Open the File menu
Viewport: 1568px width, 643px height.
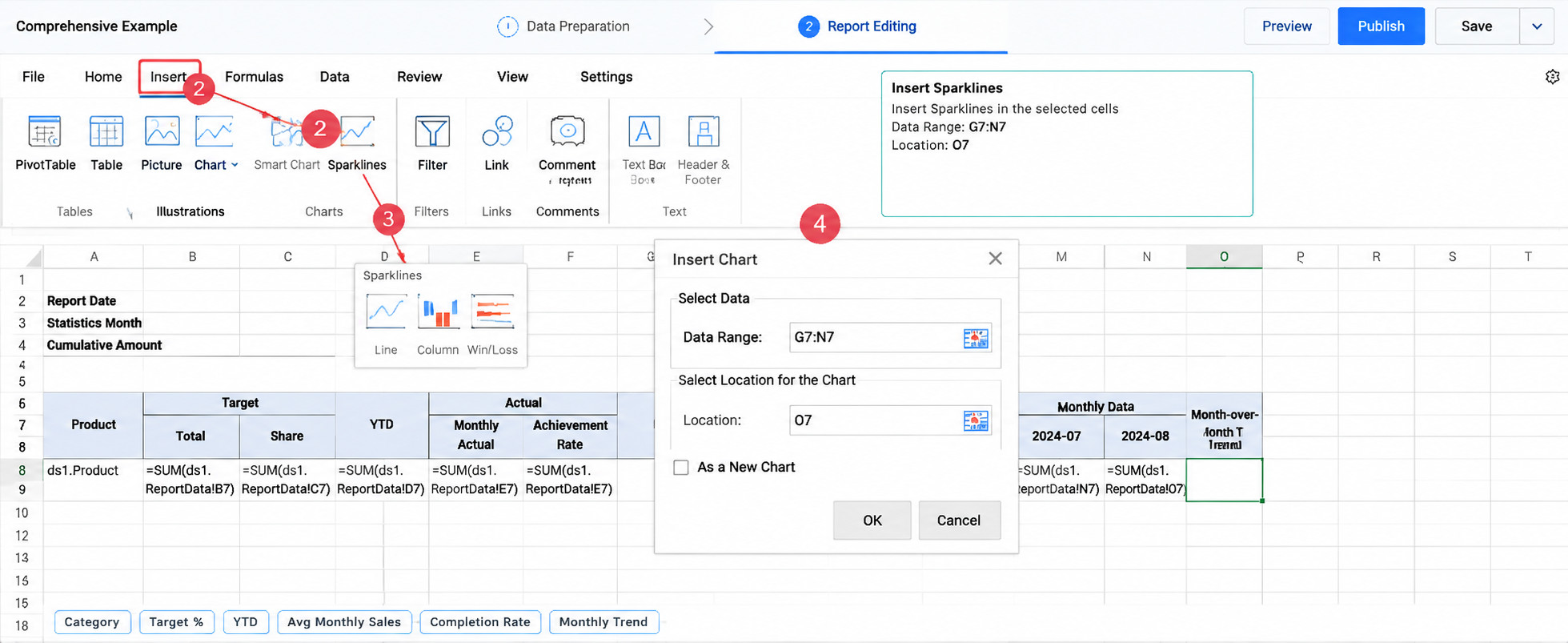click(x=34, y=77)
